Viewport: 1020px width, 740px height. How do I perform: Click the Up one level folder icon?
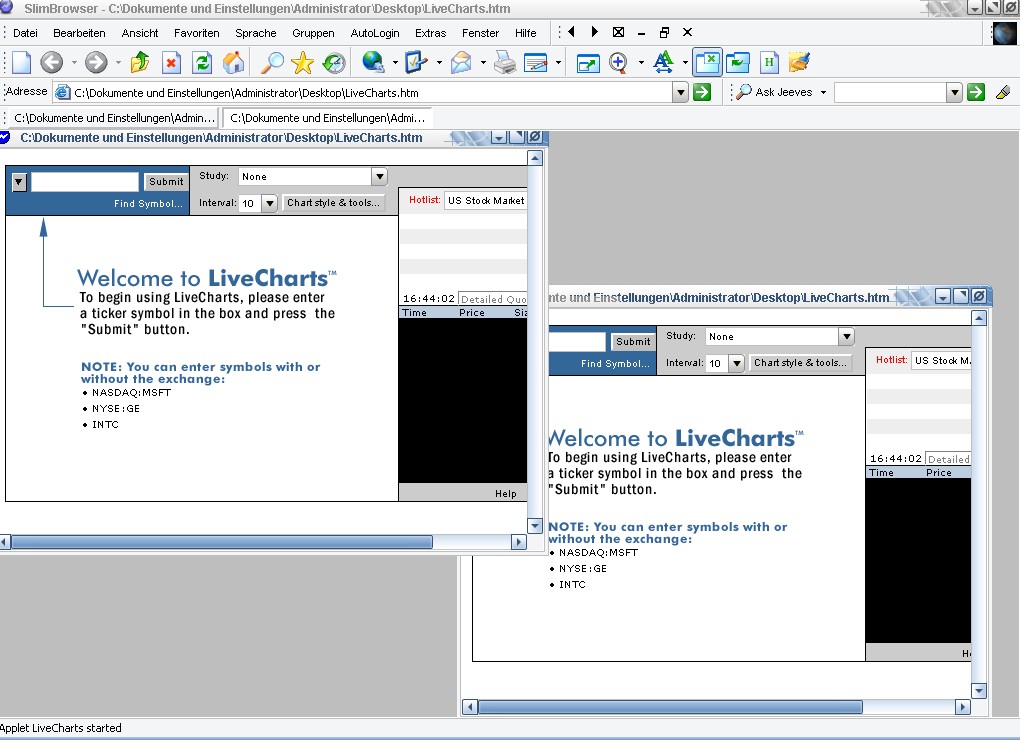[139, 62]
